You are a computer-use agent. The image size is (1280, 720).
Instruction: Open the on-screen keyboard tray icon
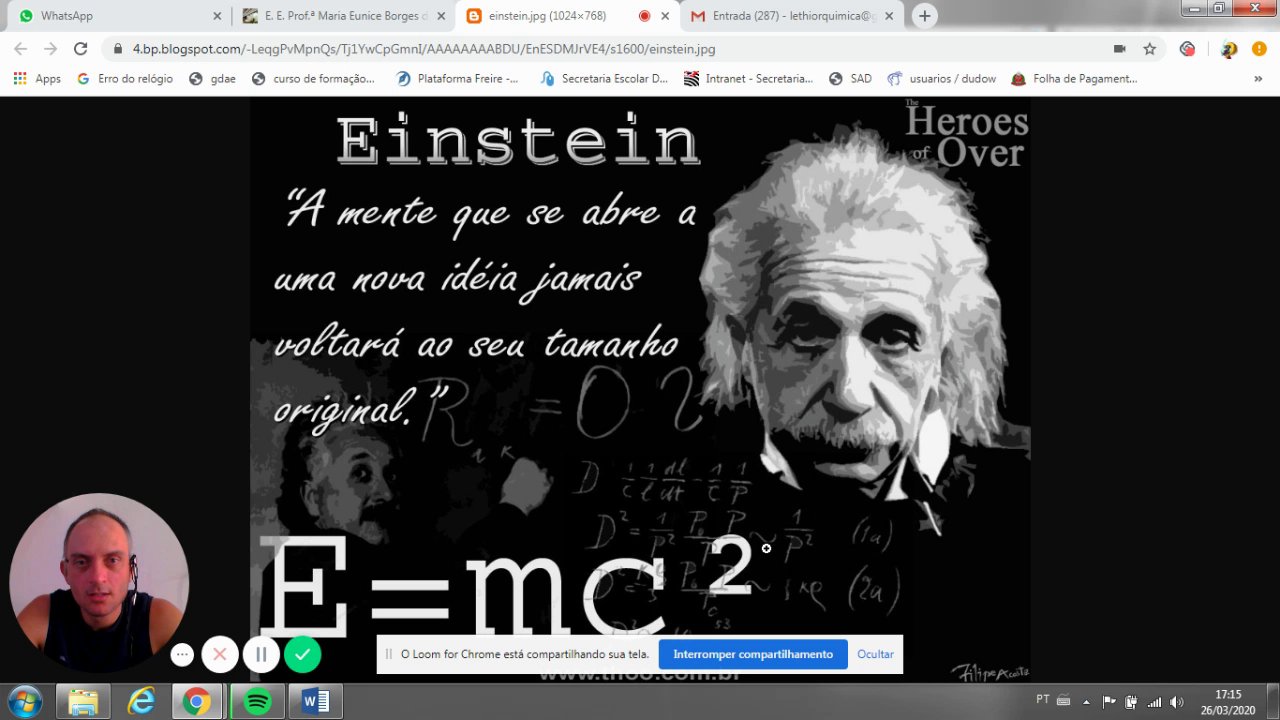click(1064, 700)
